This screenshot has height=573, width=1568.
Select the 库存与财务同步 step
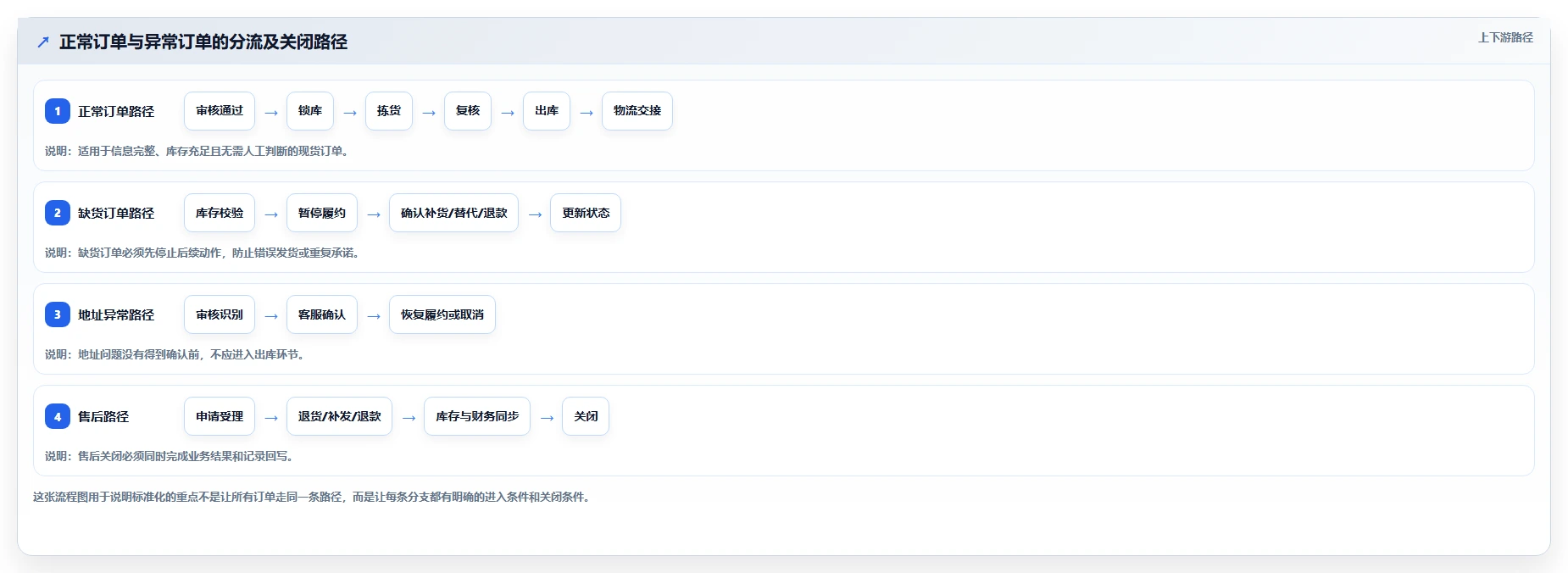point(477,416)
